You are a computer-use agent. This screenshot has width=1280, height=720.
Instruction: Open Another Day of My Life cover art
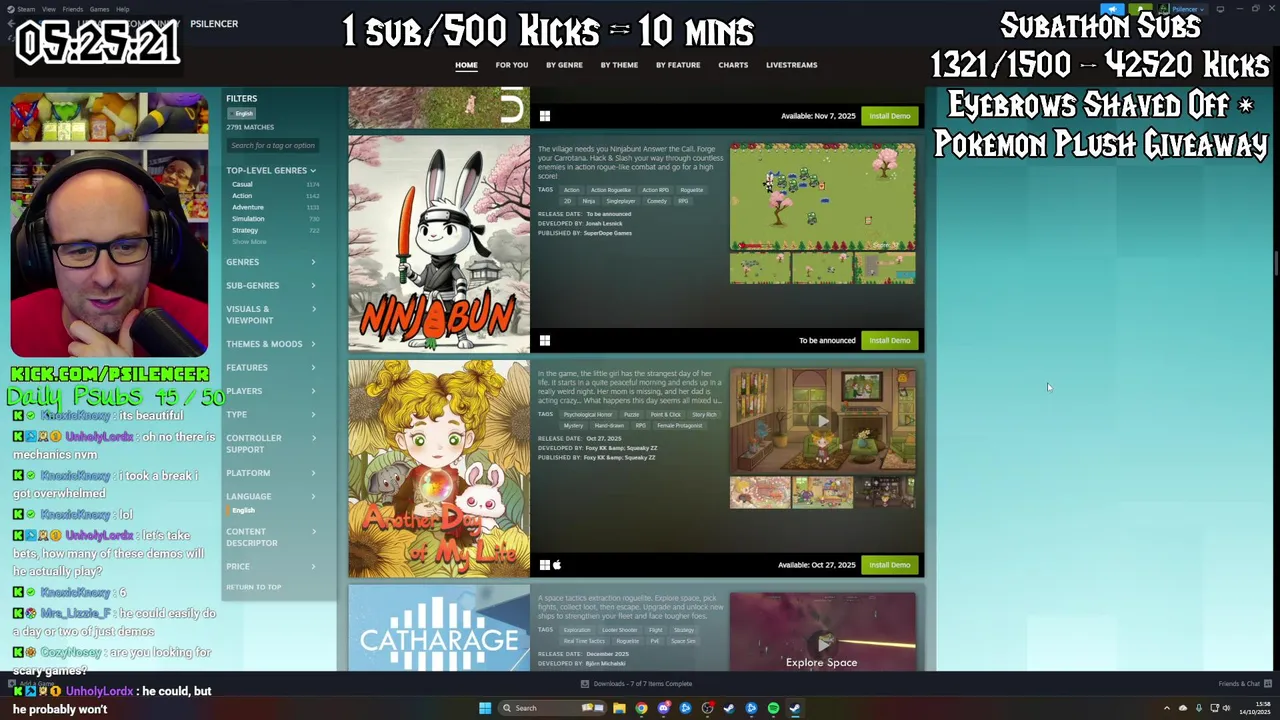point(439,469)
